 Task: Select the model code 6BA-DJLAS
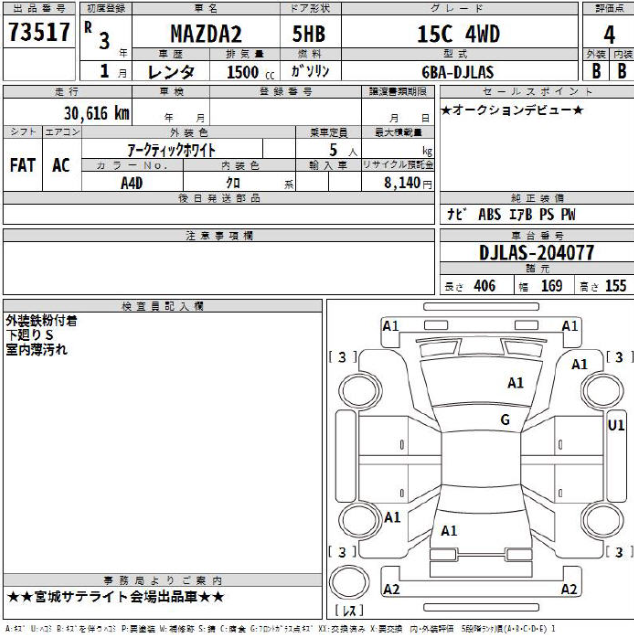pyautogui.click(x=456, y=71)
